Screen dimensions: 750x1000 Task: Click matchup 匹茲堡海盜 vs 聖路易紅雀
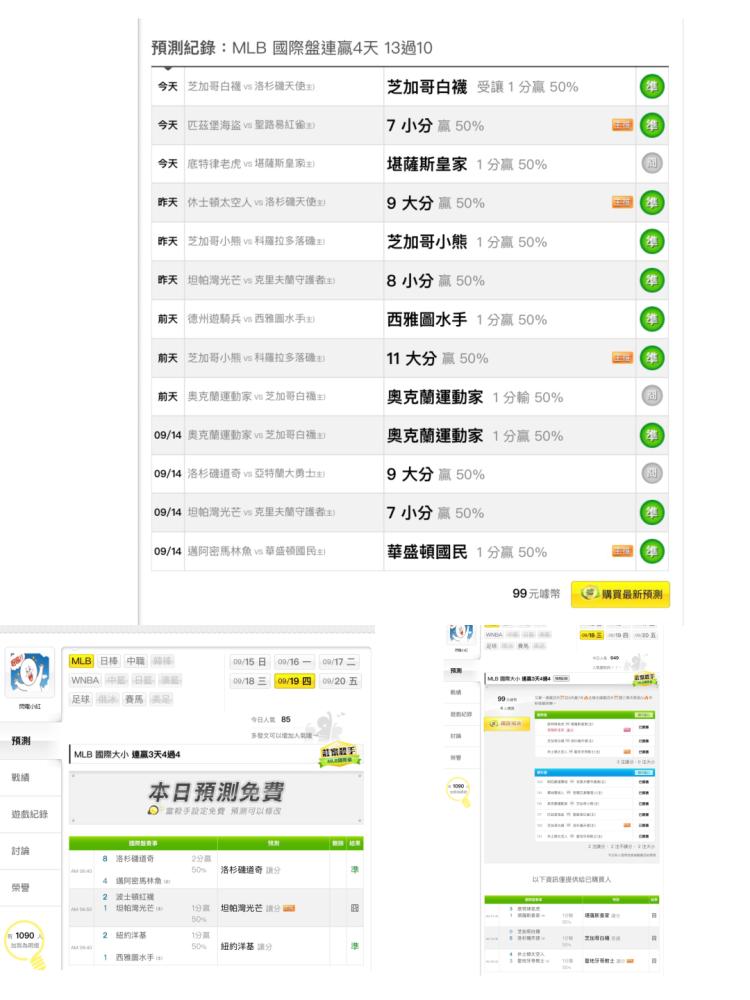point(251,125)
